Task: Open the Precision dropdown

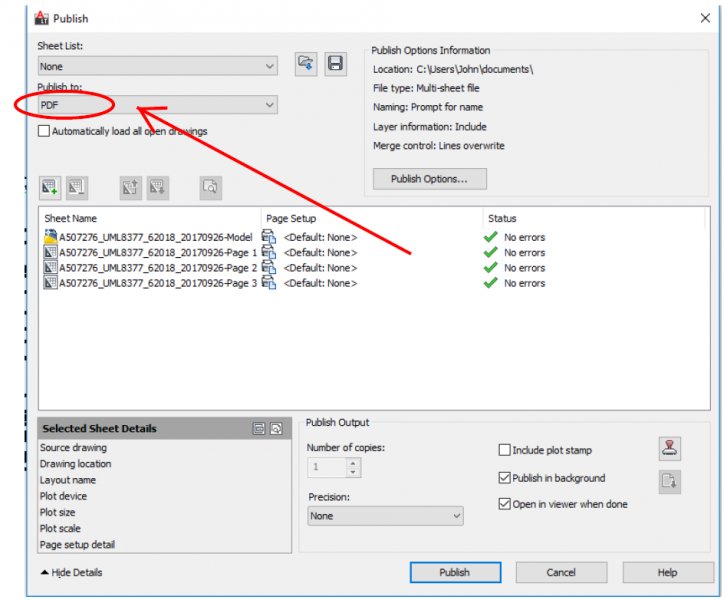Action: click(x=385, y=516)
